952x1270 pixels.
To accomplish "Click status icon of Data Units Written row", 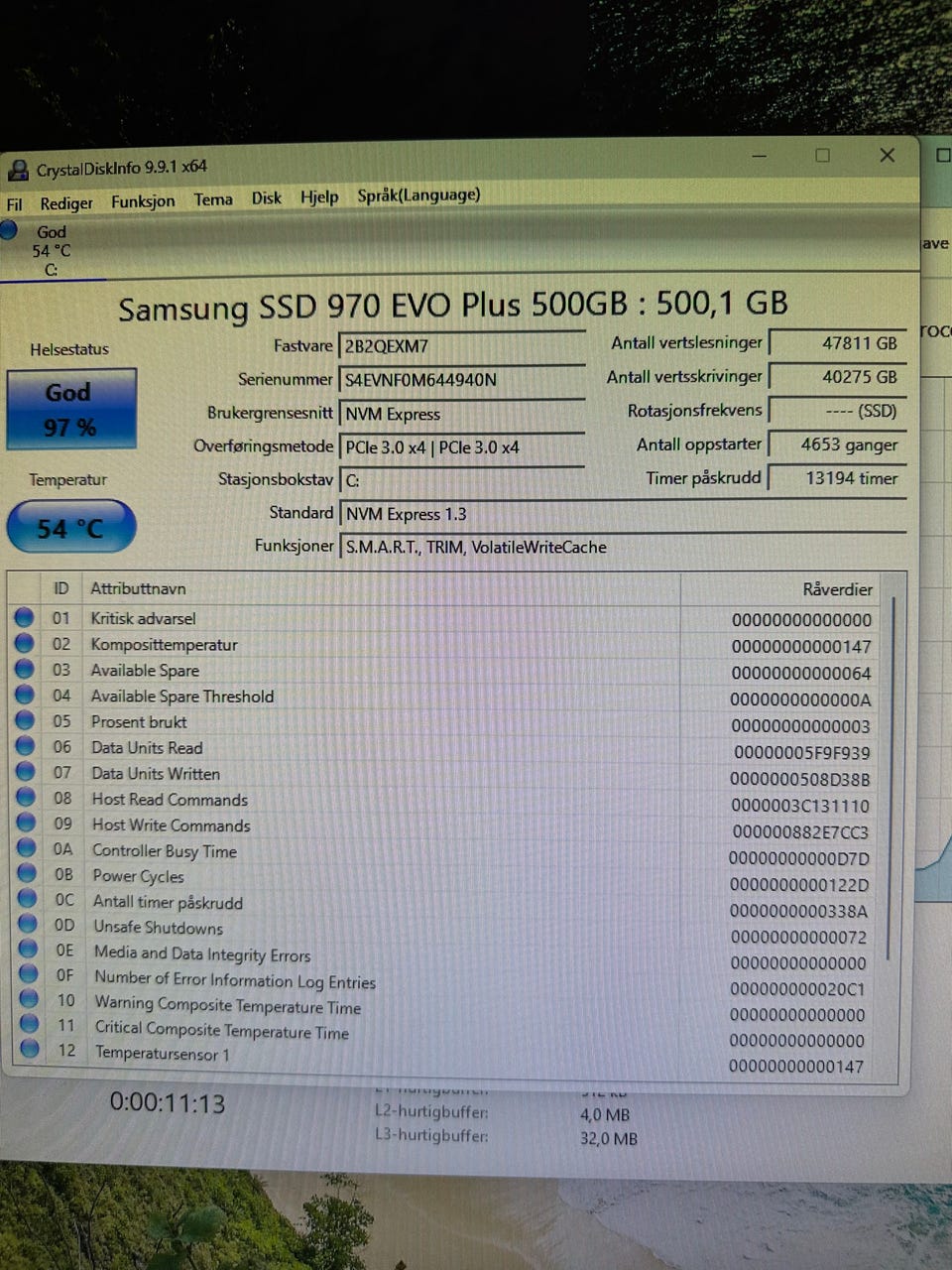I will [x=25, y=772].
